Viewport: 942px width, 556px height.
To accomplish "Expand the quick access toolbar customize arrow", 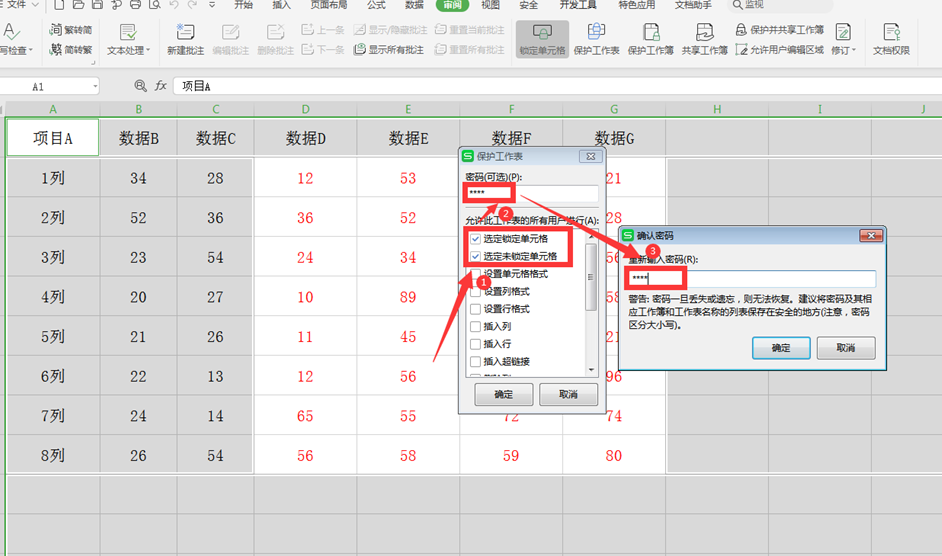I will tap(212, 5).
